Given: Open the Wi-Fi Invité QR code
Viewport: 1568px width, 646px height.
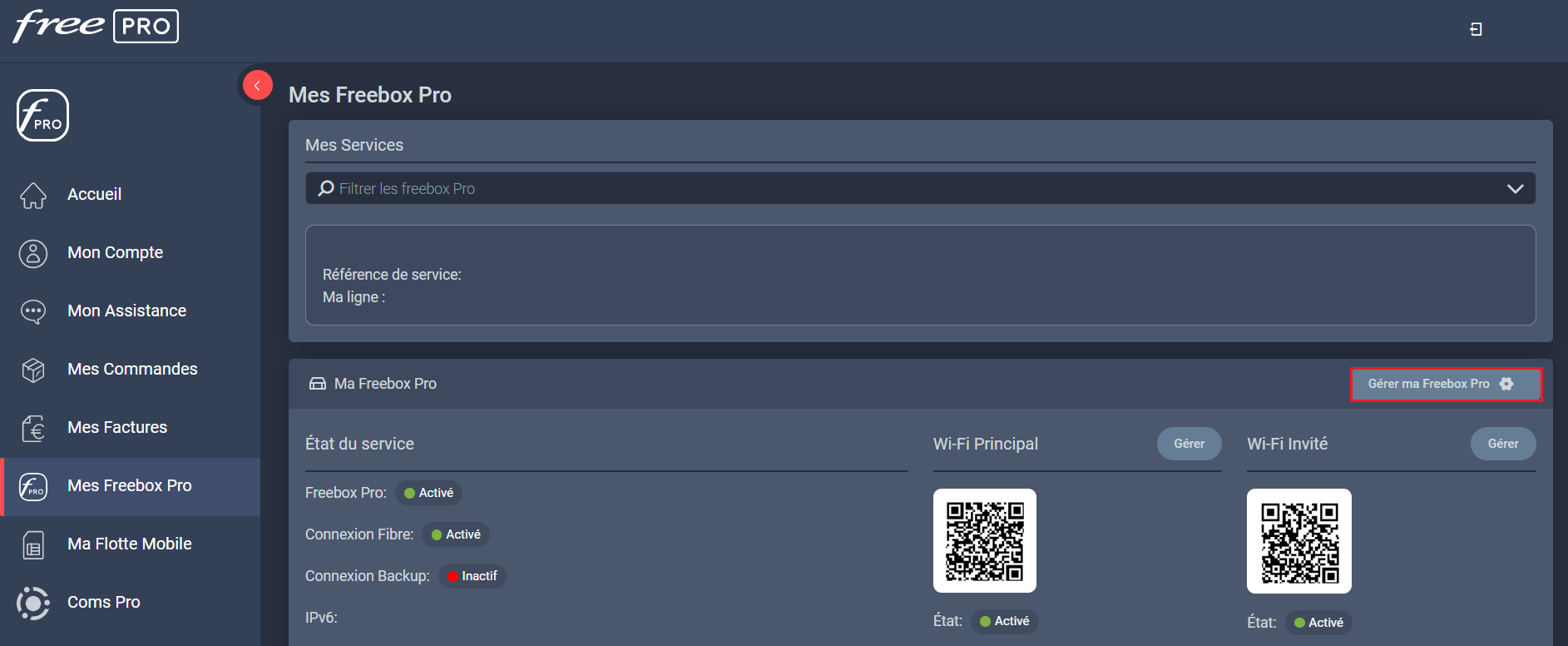Looking at the screenshot, I should pos(1299,541).
